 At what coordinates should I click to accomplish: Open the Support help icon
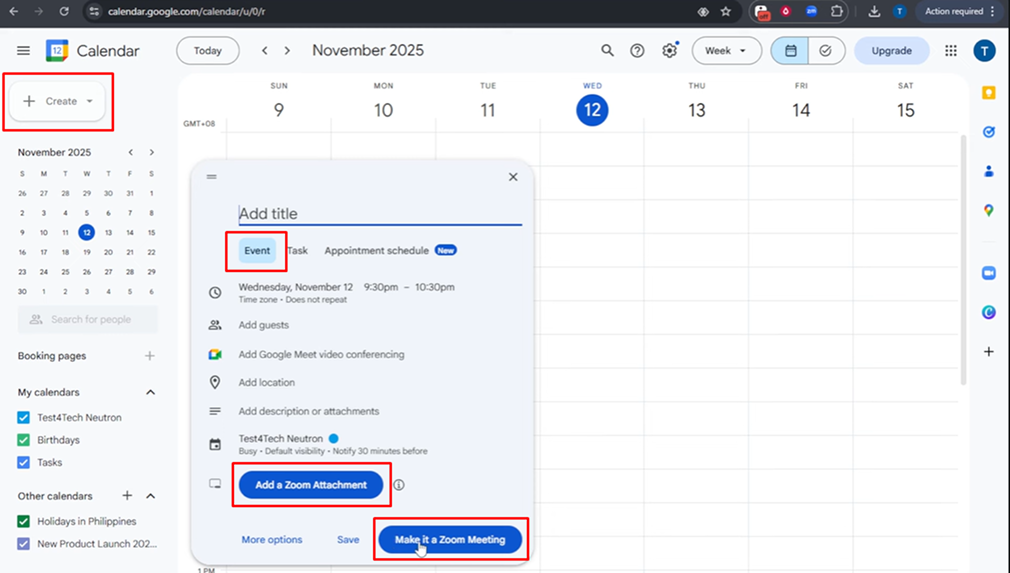click(637, 50)
